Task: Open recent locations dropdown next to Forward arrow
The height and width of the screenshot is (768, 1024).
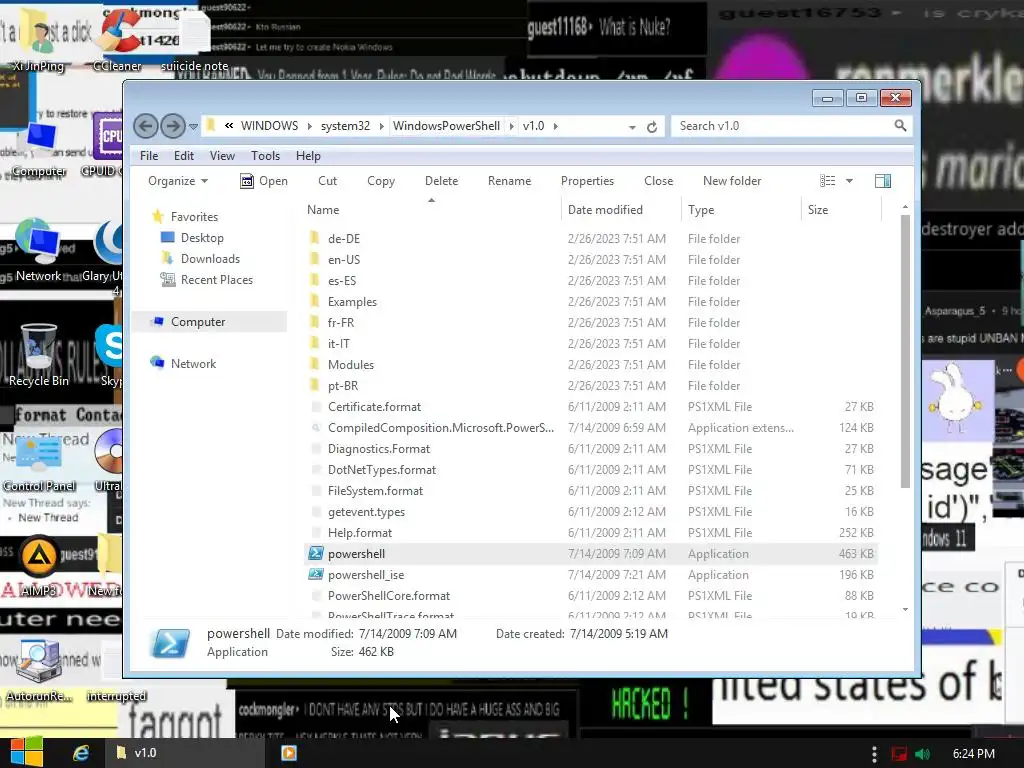Action: [x=193, y=127]
